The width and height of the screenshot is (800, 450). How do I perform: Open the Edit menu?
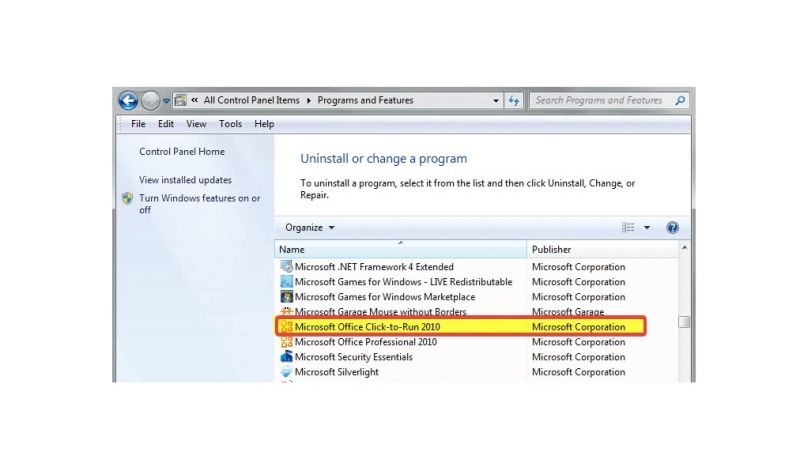[x=166, y=124]
